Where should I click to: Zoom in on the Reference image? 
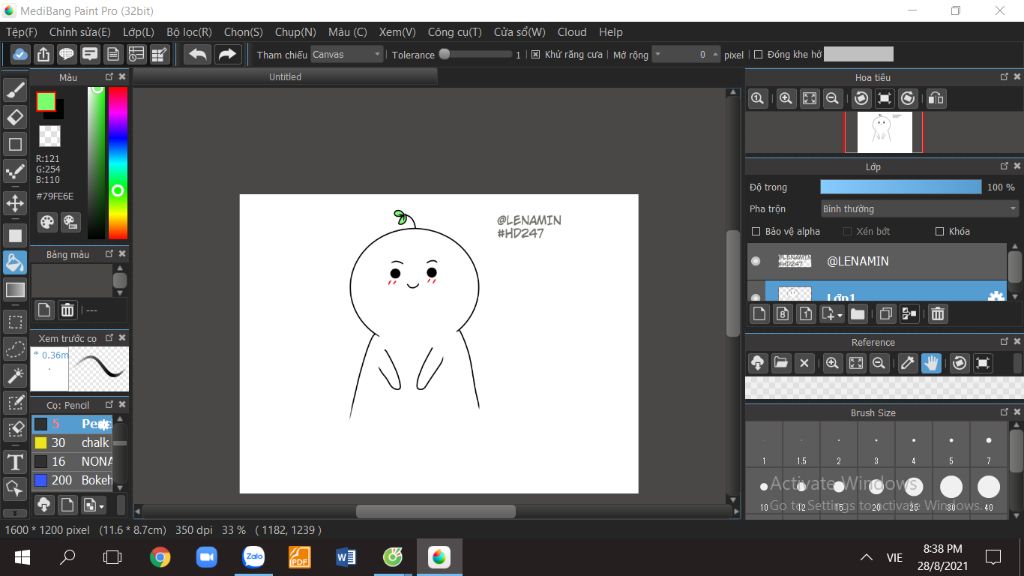[x=832, y=363]
